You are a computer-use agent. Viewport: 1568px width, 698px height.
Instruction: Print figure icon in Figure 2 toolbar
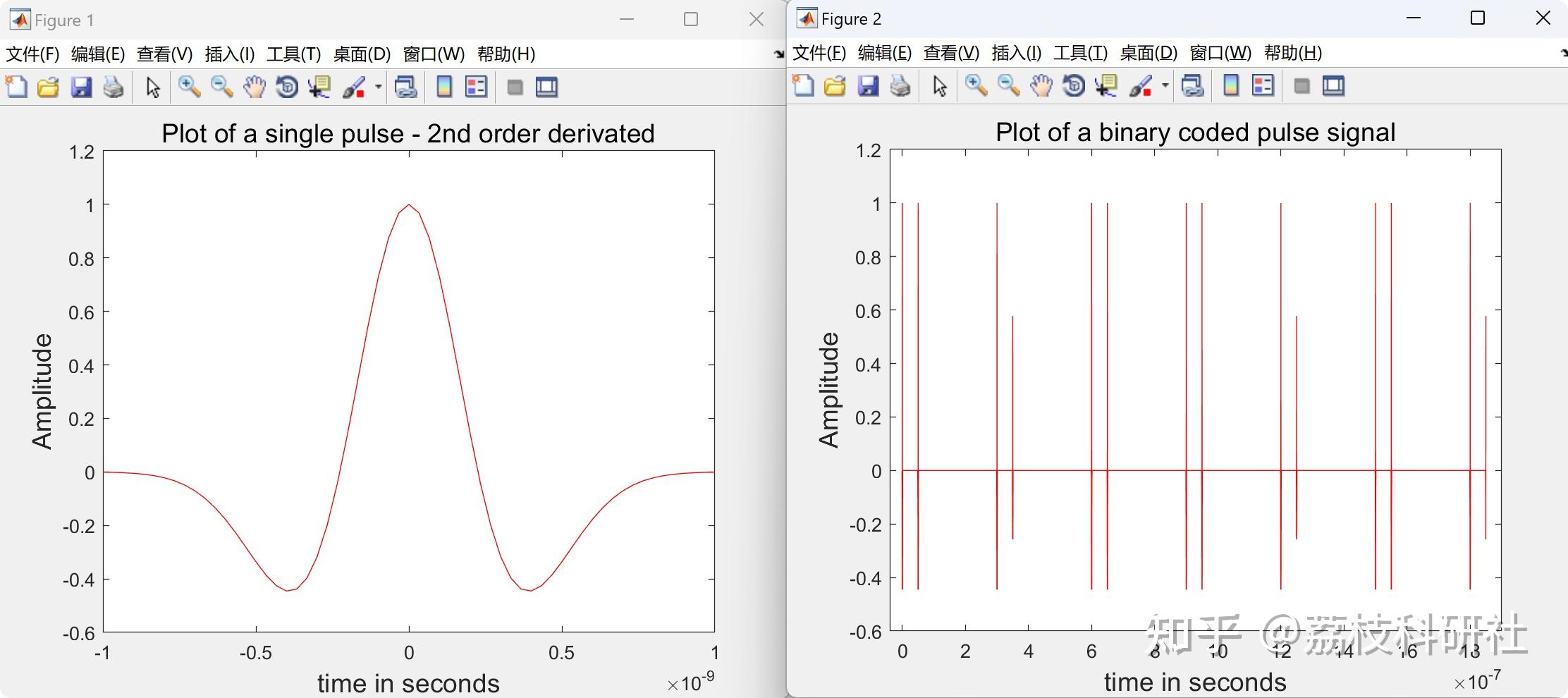coord(900,85)
